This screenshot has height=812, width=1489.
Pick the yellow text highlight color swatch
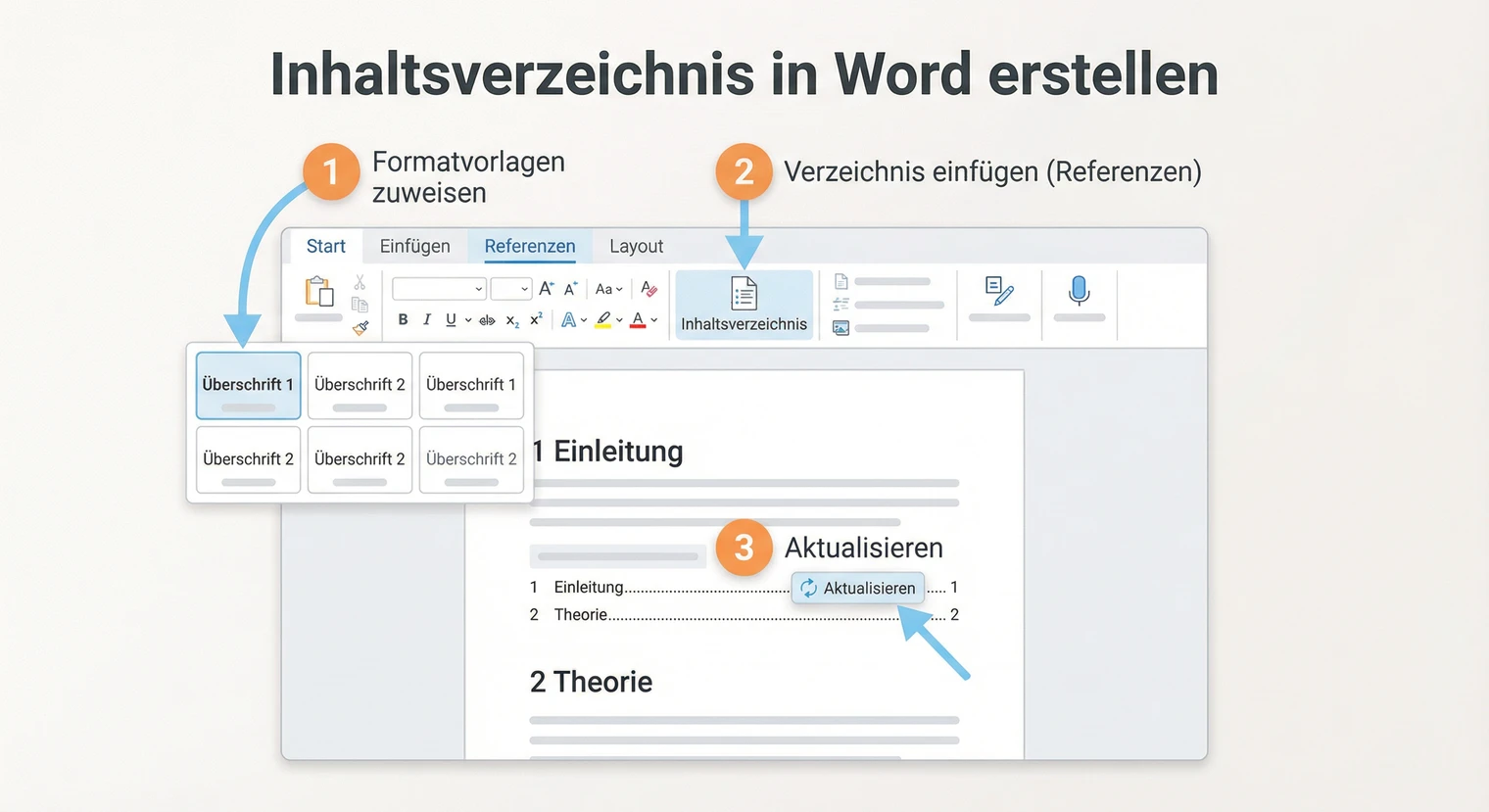pos(602,325)
